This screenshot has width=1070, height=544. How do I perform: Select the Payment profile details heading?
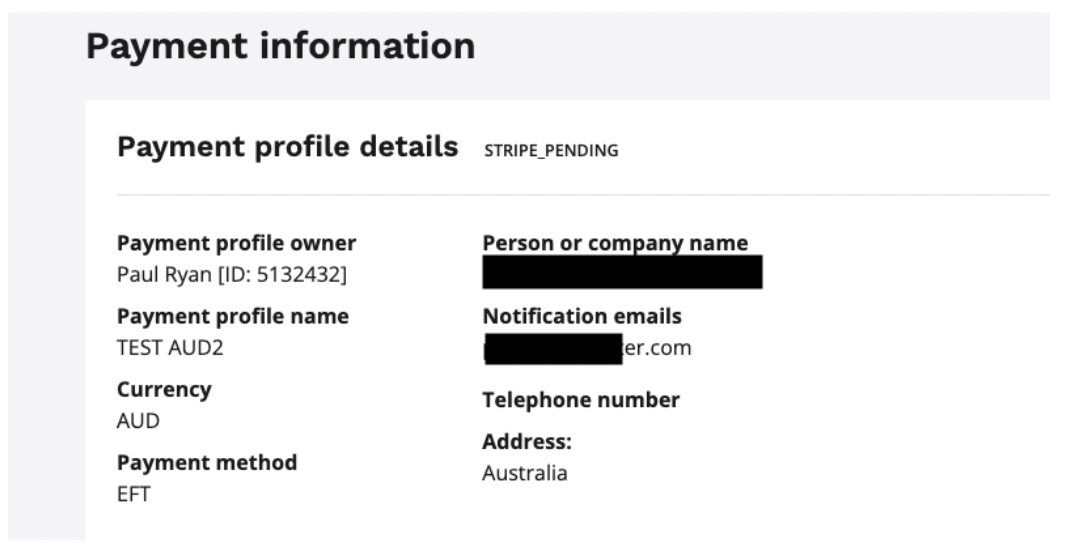[287, 148]
